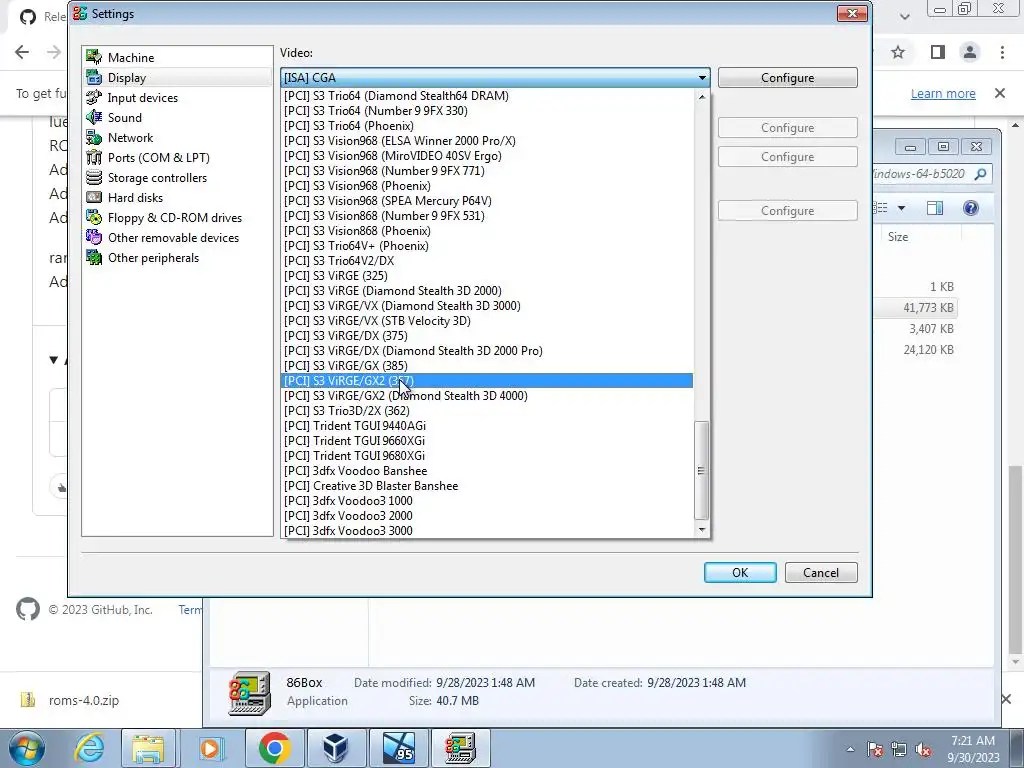Pick [PCI] 3dfx Voodoo Banshee
The height and width of the screenshot is (768, 1024).
(x=487, y=472)
